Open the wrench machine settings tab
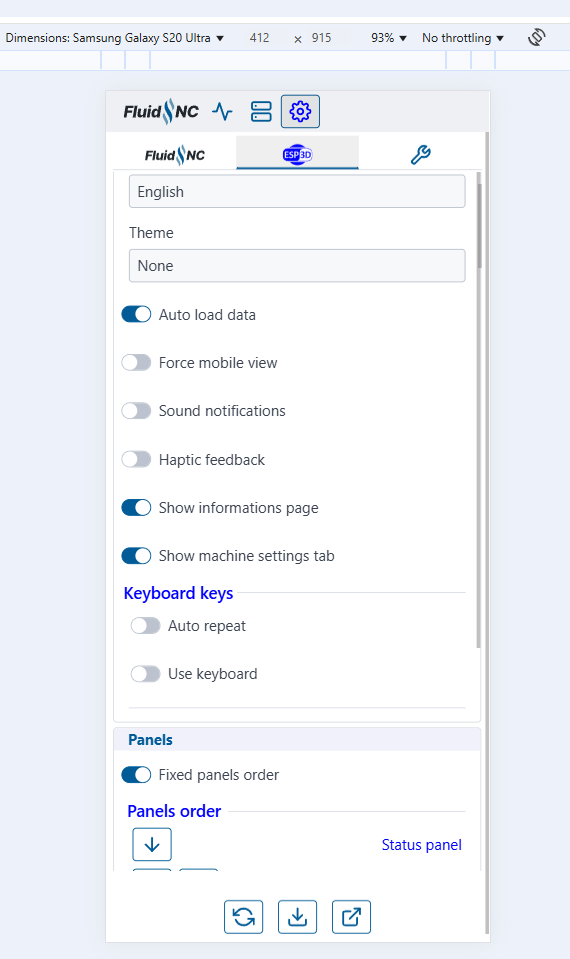Screen dimensions: 570x959 point(420,155)
